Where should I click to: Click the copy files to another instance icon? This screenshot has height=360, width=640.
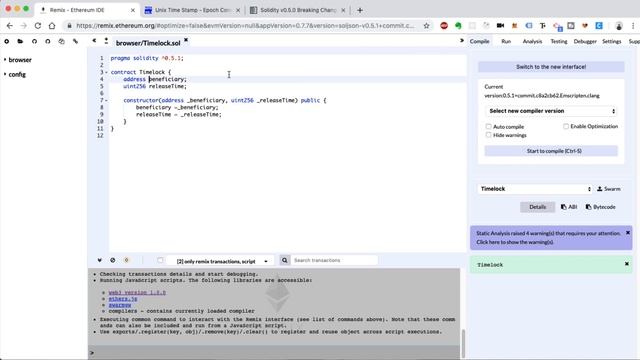[61, 41]
